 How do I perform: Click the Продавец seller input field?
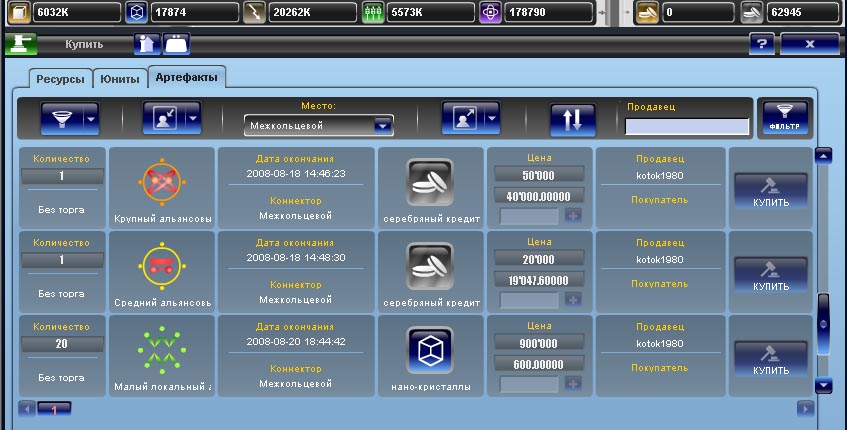click(x=686, y=126)
